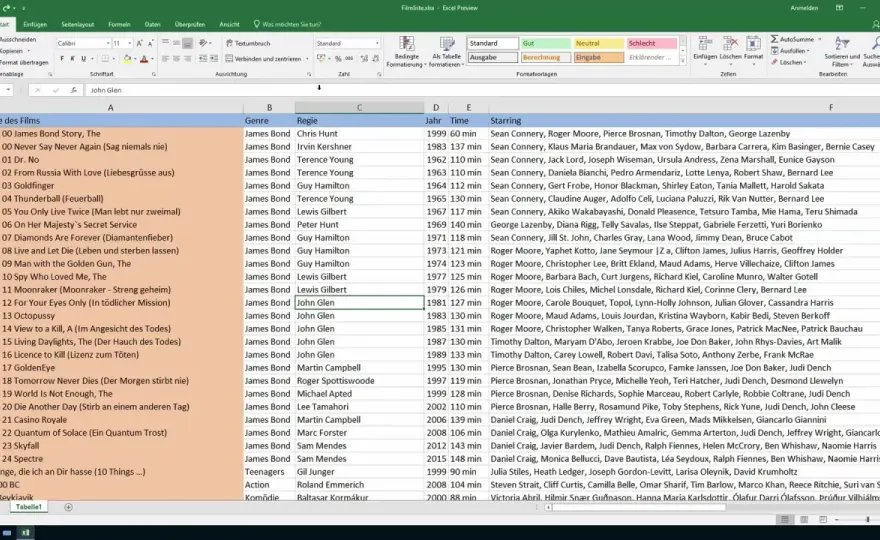880x540 pixels.
Task: Click Verbinden und zentrieren
Action: pos(263,58)
